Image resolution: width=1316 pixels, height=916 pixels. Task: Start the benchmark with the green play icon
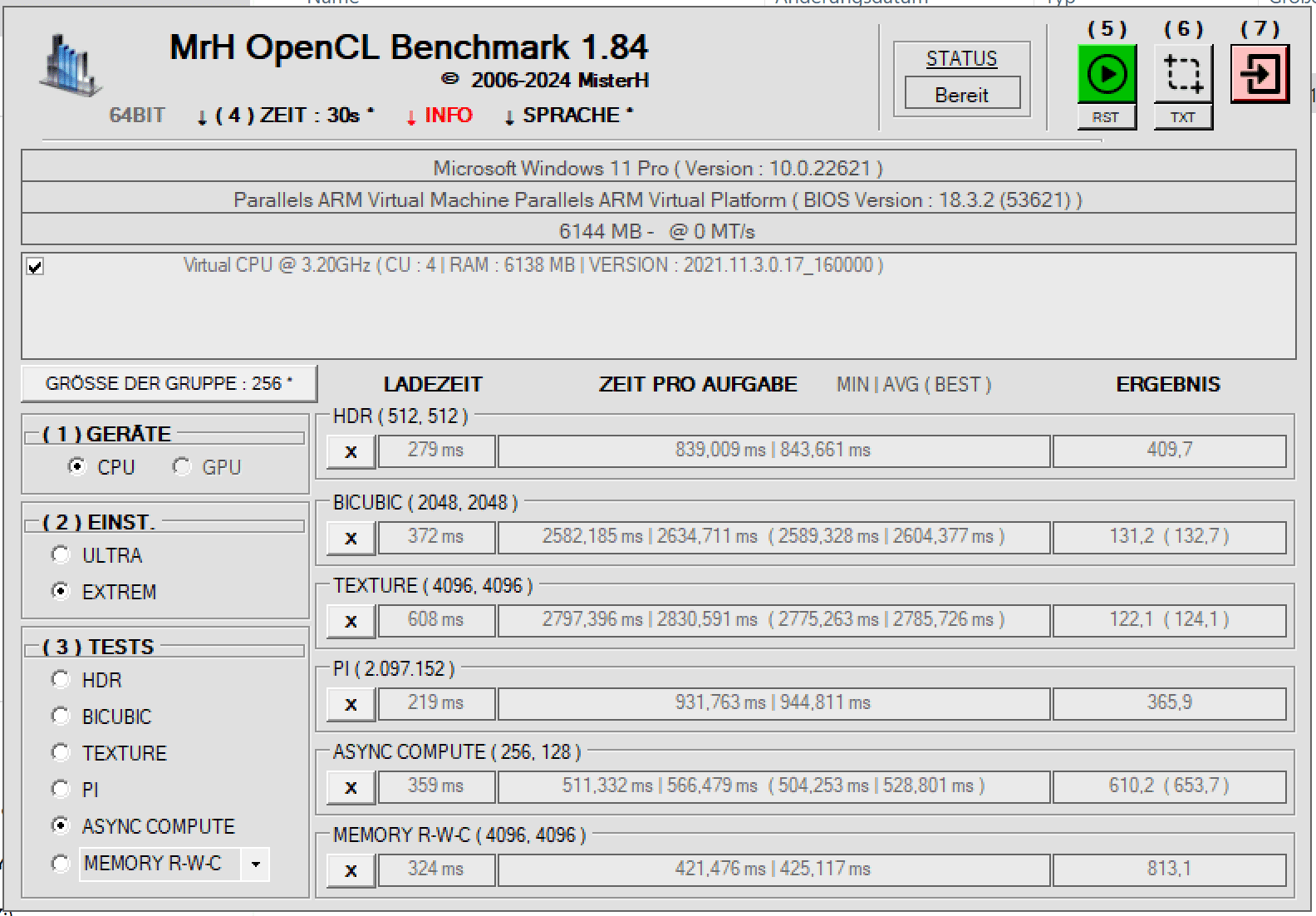pos(1107,74)
